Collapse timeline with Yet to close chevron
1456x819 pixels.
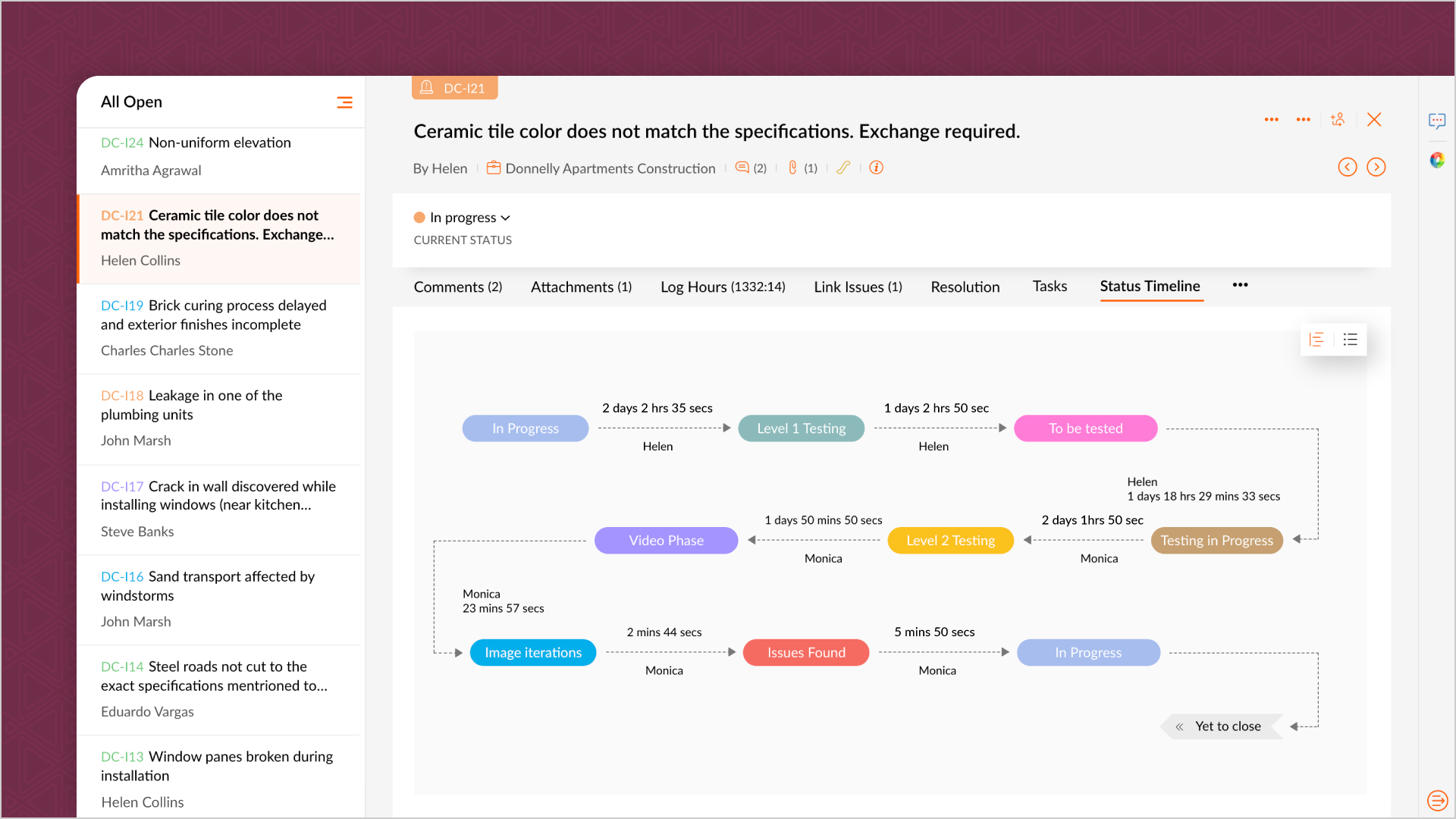(x=1179, y=726)
